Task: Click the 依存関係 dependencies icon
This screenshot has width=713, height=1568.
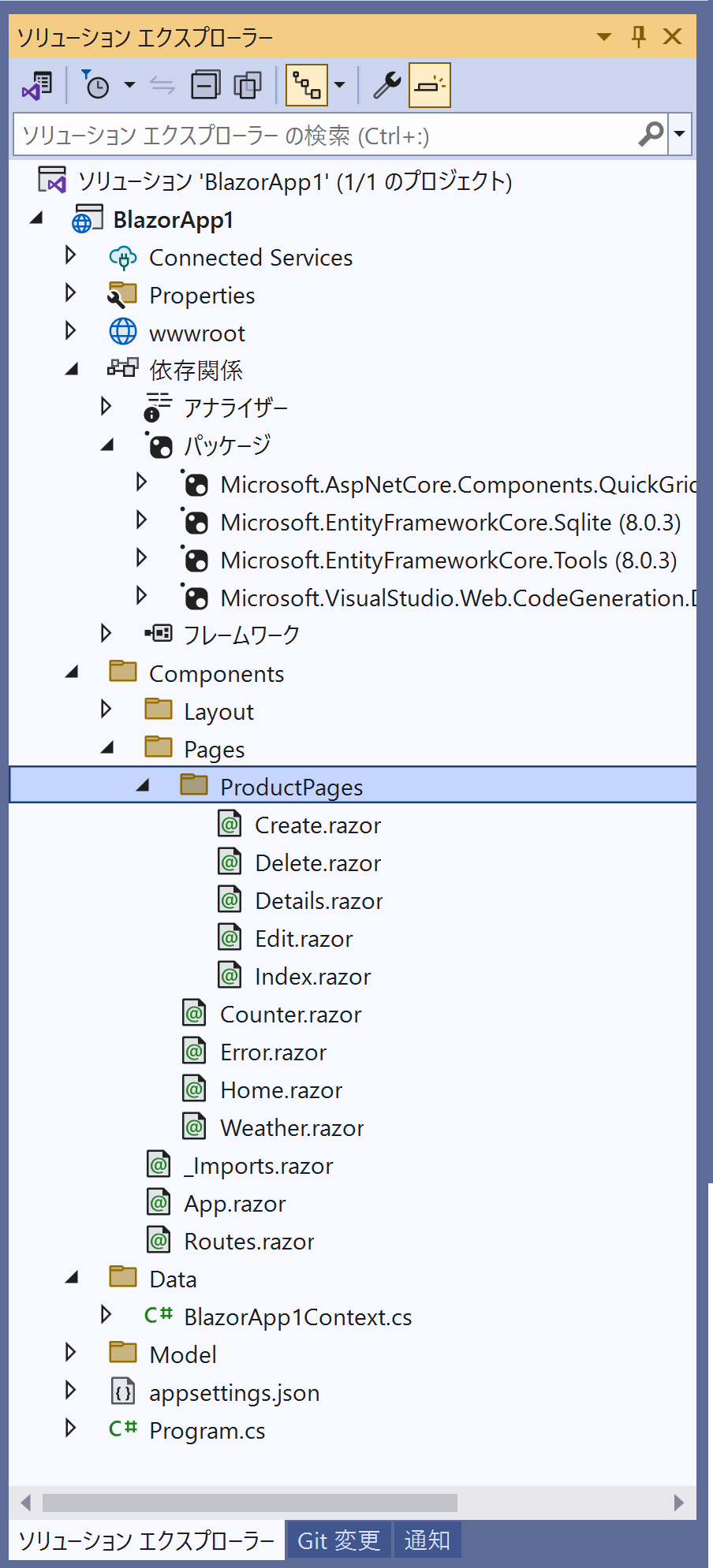Action: coord(123,367)
